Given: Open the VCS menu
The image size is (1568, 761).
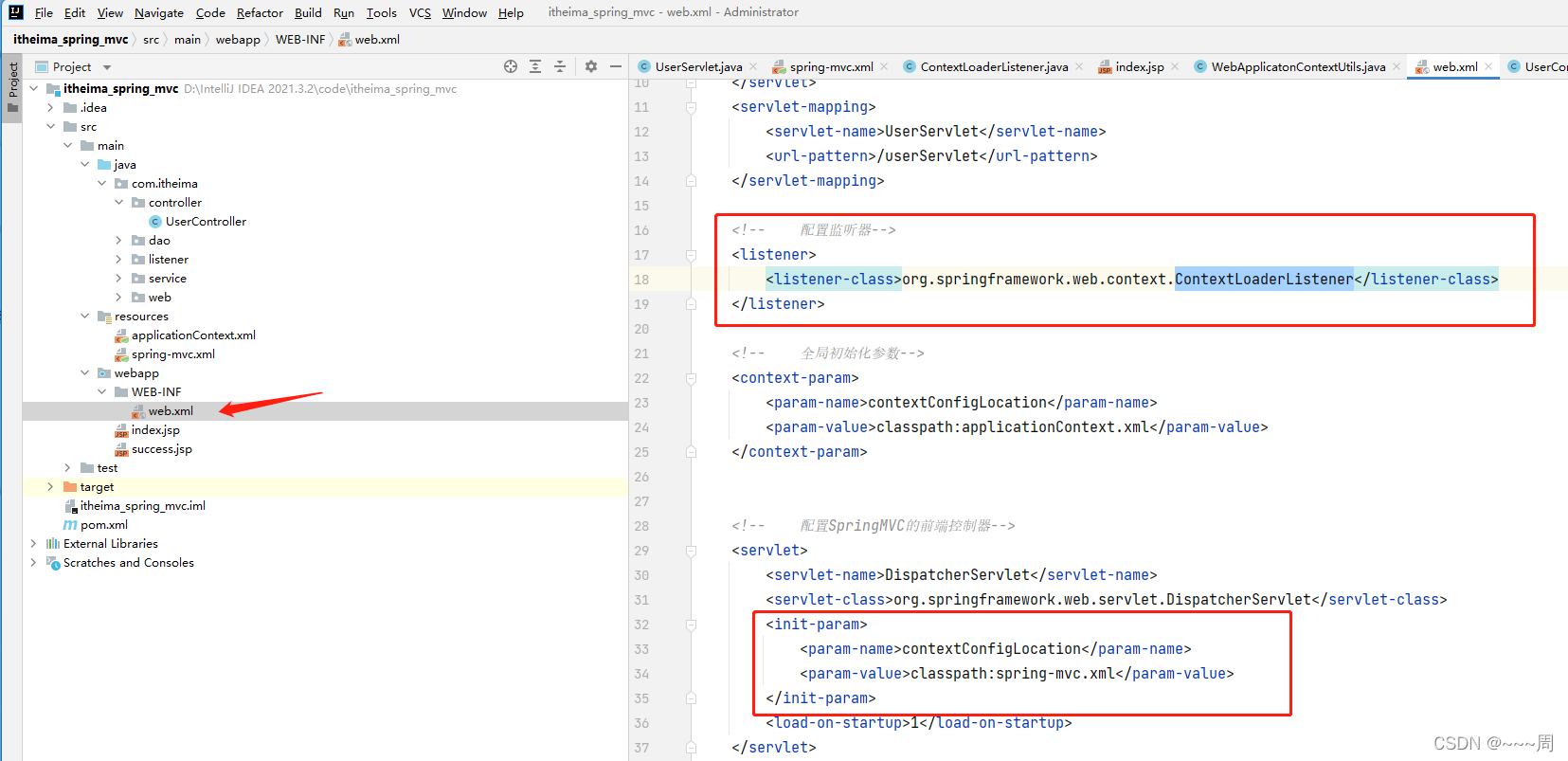Looking at the screenshot, I should point(420,12).
